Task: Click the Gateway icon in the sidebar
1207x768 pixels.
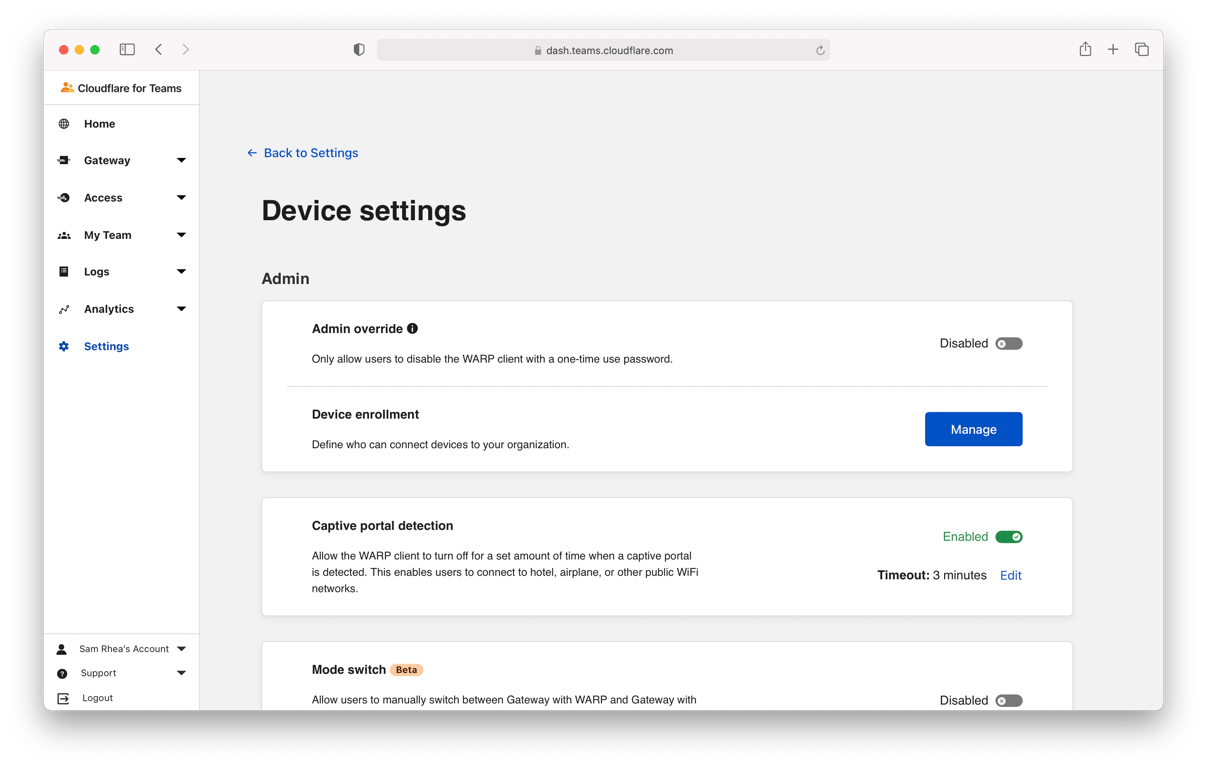Action: 64,160
